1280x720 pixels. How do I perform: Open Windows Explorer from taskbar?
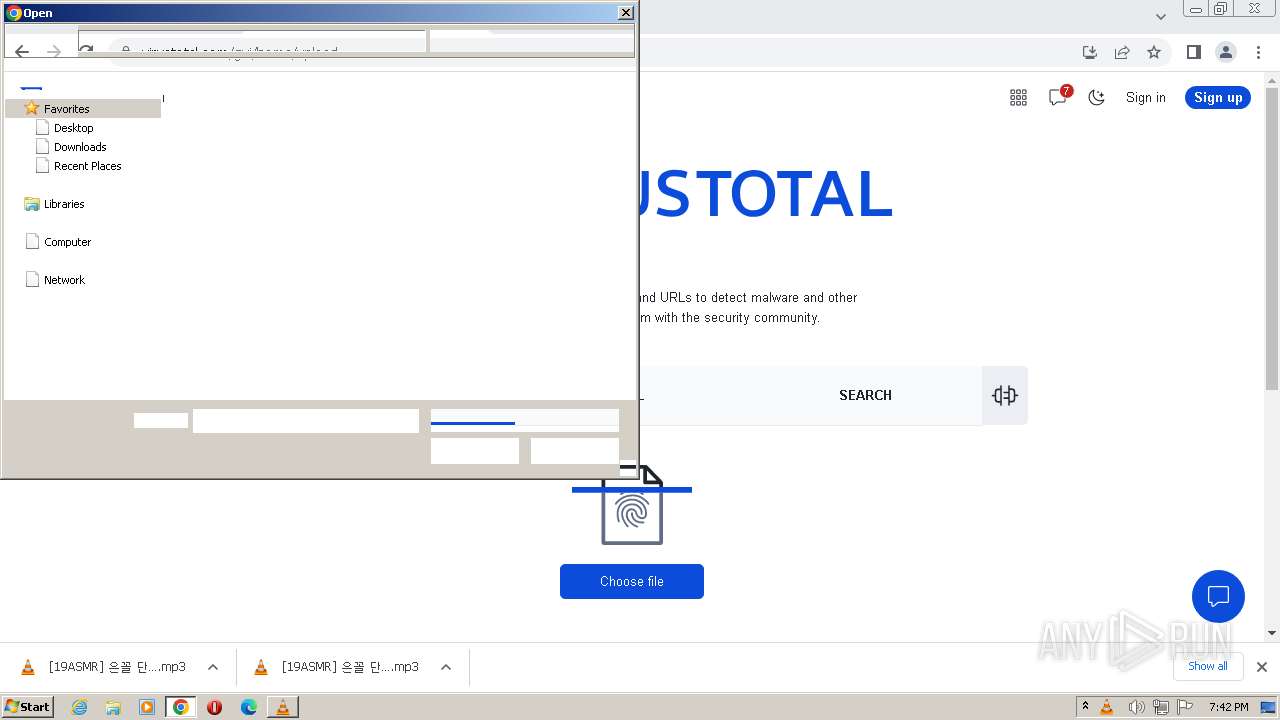(x=113, y=707)
